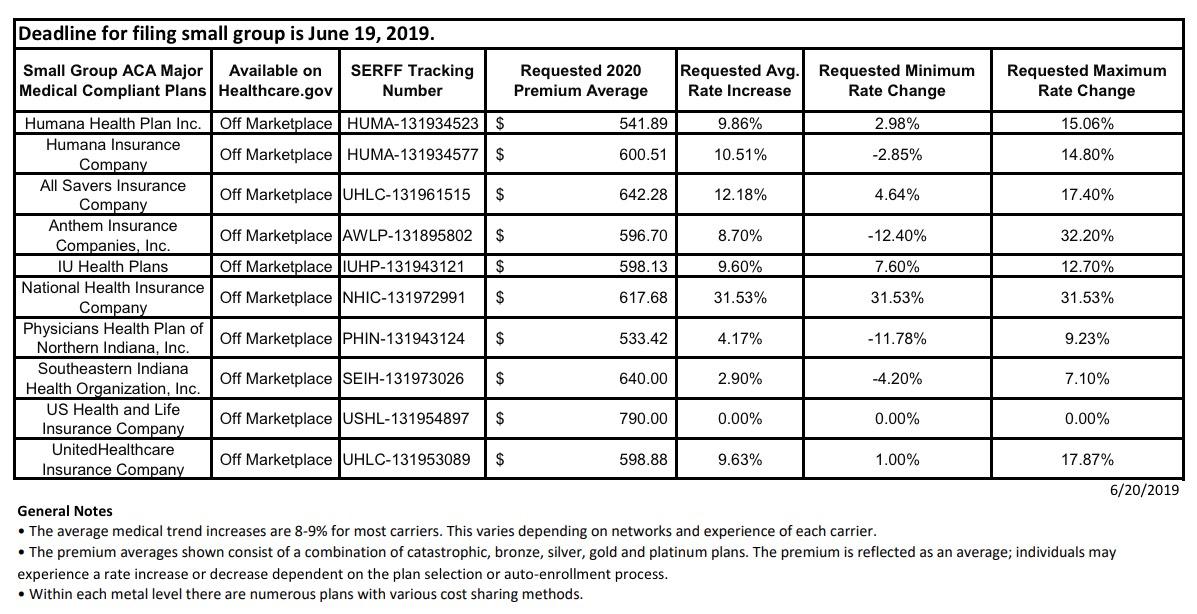
Task: Click the Requested Maximum Rate Change header
Action: (1086, 80)
